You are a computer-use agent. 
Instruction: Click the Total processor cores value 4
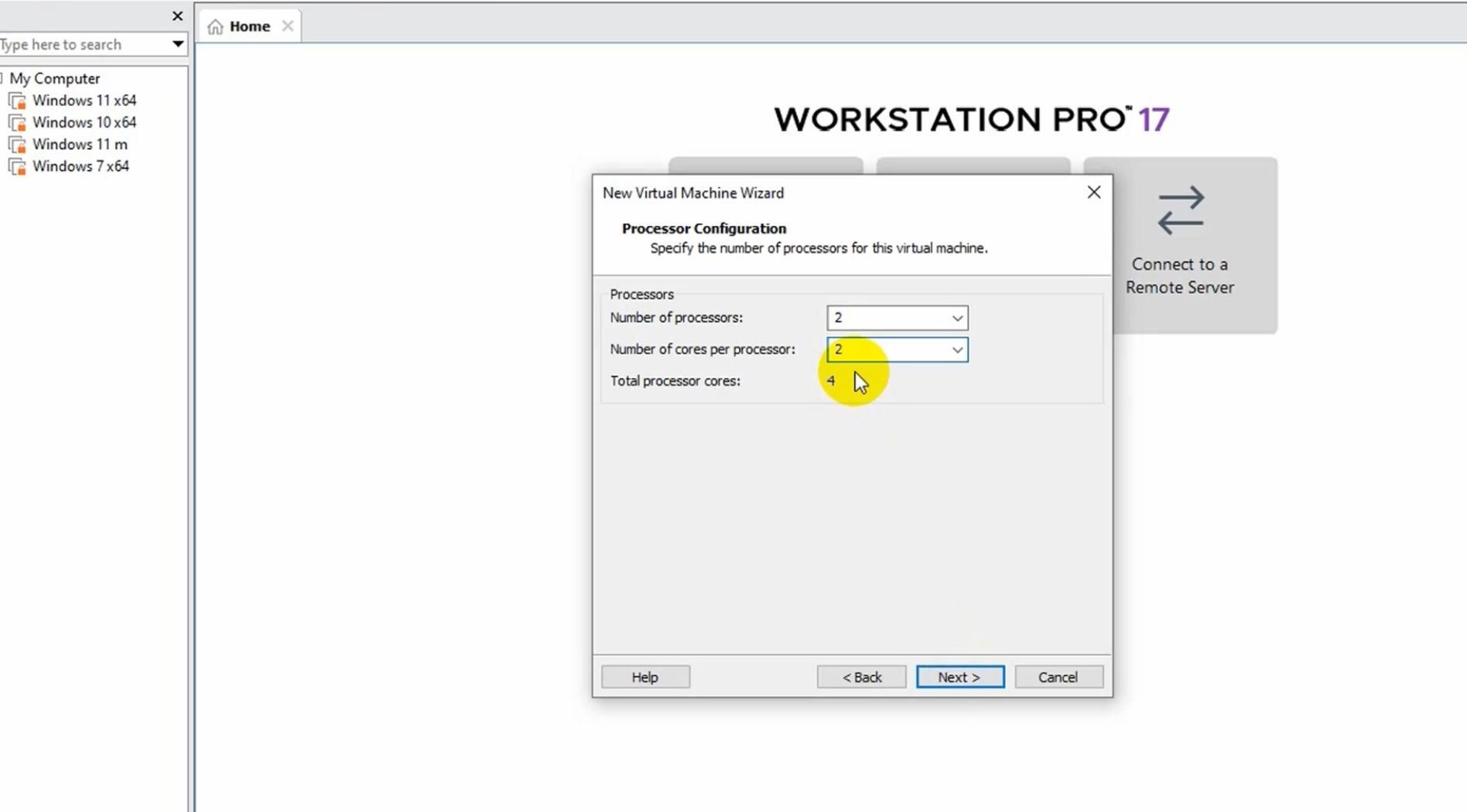(831, 381)
